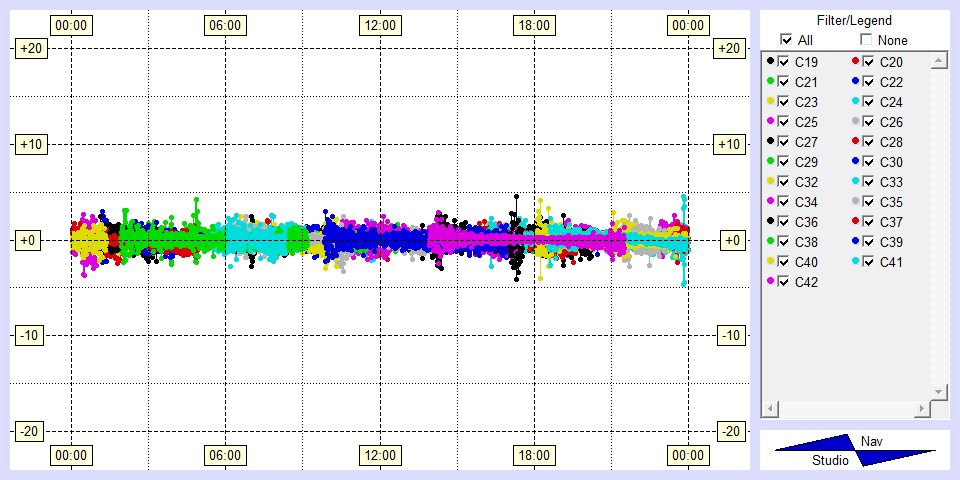This screenshot has height=480, width=960.
Task: Check the None filter checkbox
Action: click(x=866, y=40)
